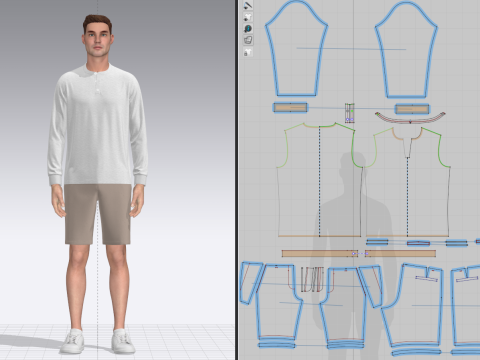Viewport: 480px width, 360px height.
Task: Select the right tan hem band pattern
Action: pyautogui.click(x=400, y=254)
